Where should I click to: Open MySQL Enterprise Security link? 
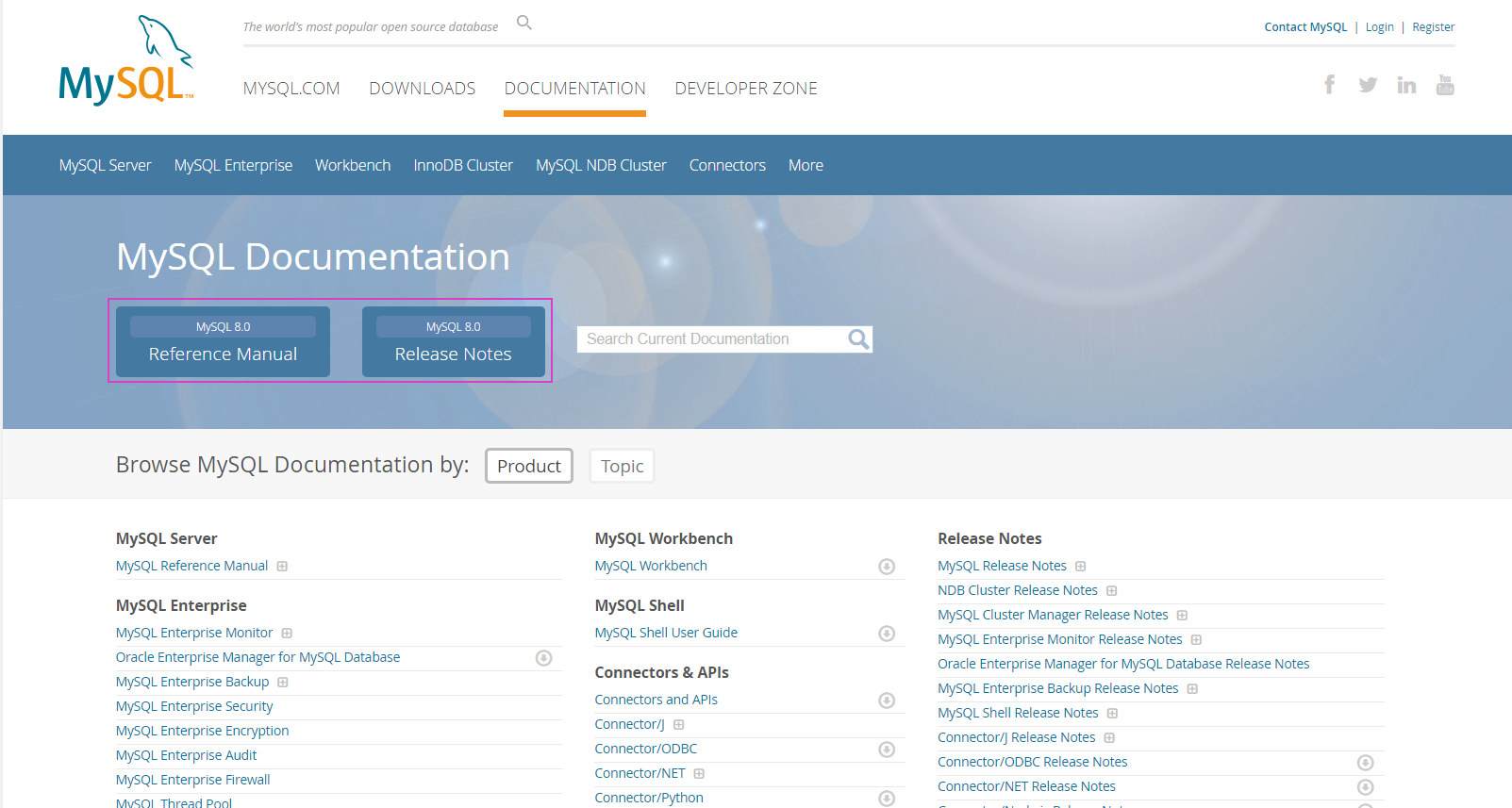pyautogui.click(x=194, y=706)
